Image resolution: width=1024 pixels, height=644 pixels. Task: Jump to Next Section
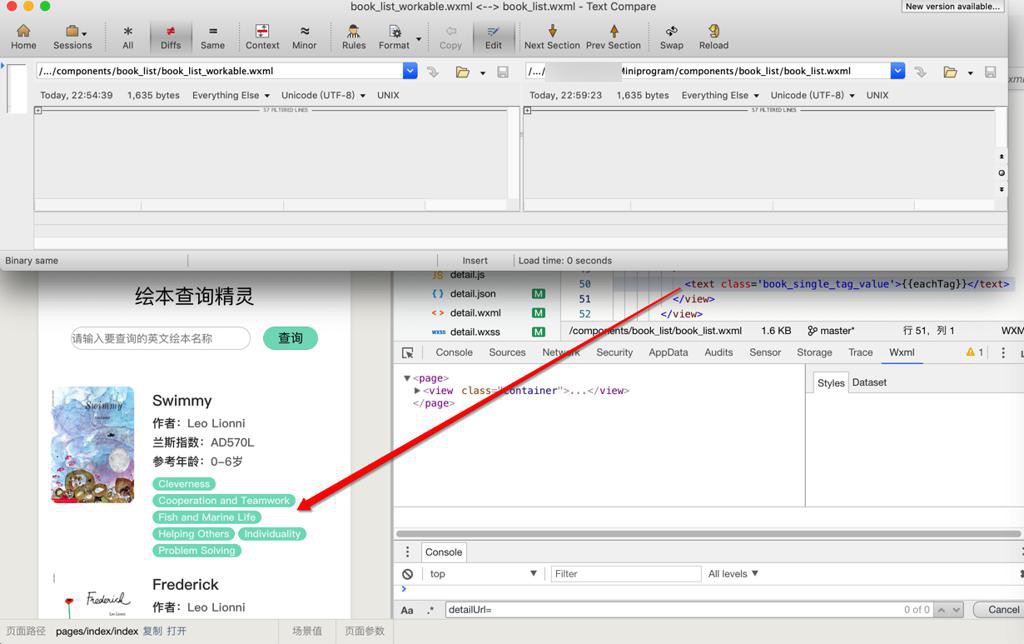(x=552, y=37)
